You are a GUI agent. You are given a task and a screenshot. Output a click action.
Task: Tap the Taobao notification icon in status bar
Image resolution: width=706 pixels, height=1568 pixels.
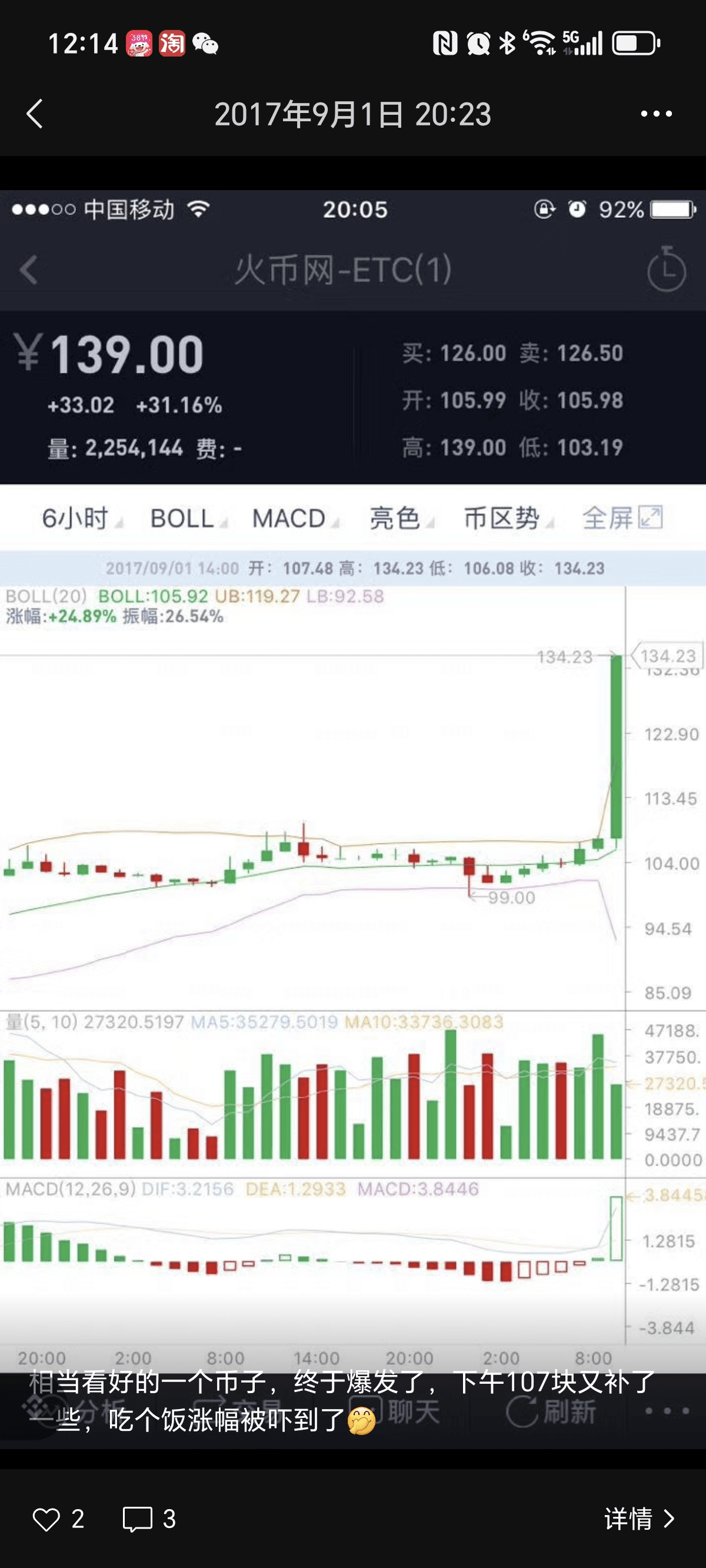(x=172, y=44)
